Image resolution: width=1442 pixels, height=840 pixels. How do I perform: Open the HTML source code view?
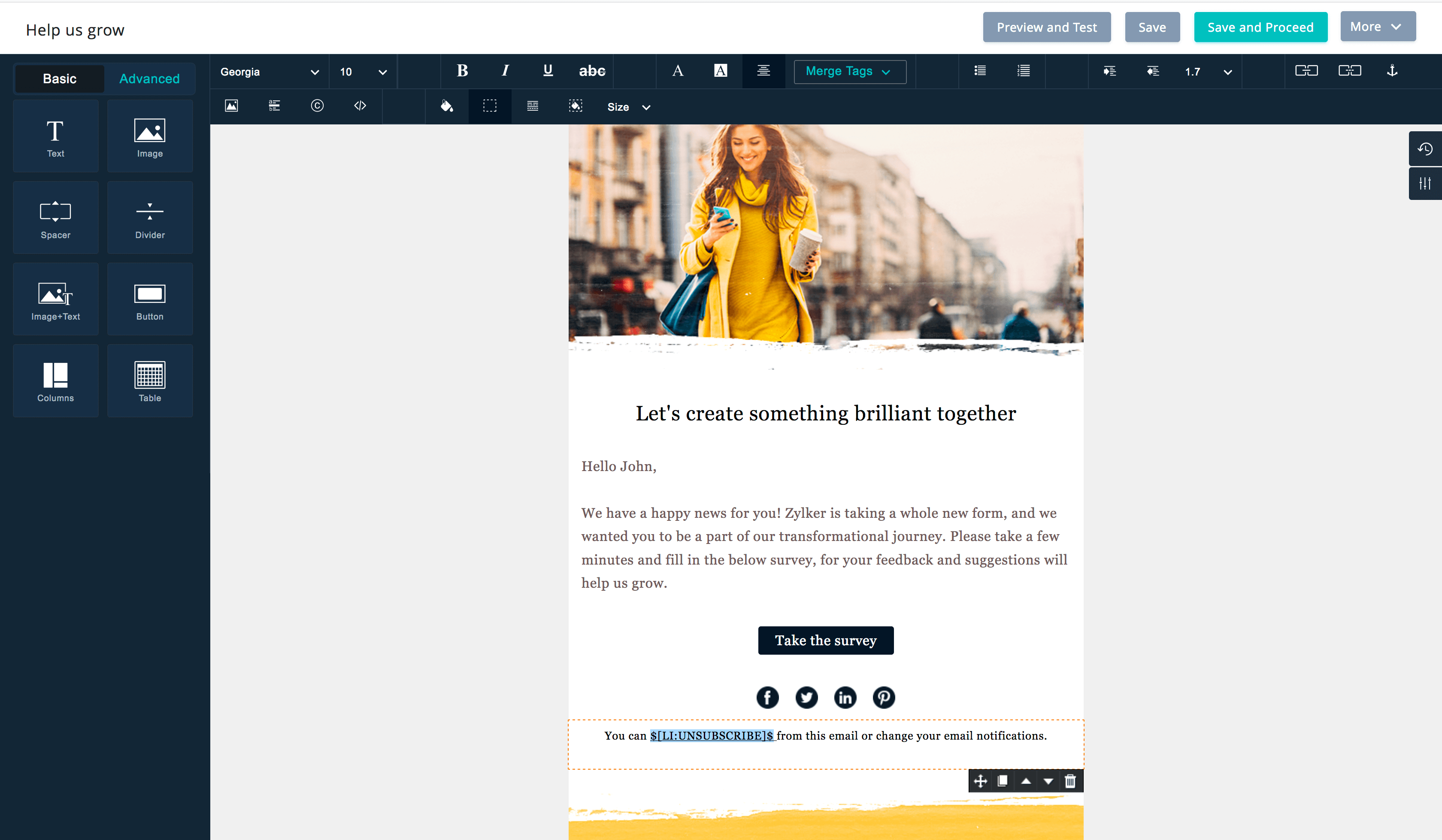click(x=360, y=106)
